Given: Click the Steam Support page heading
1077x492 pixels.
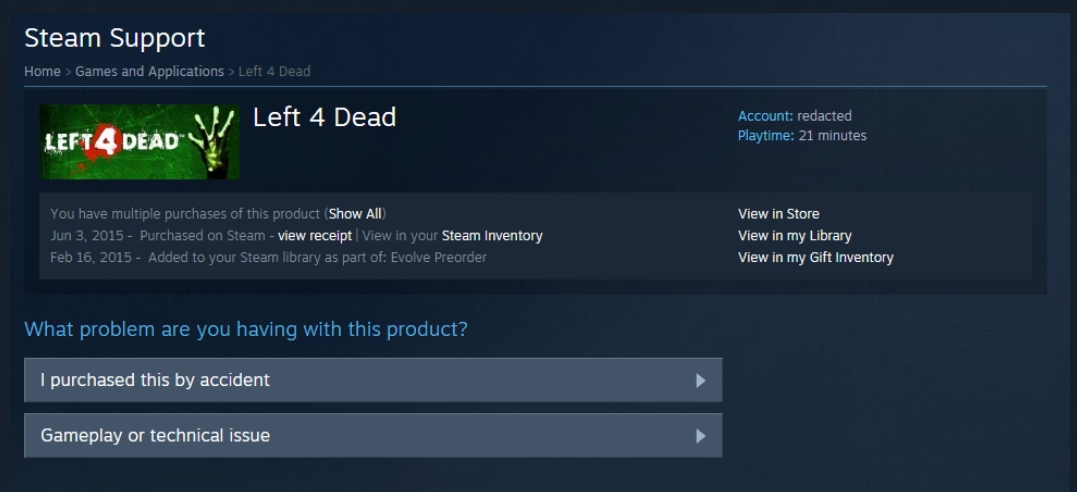Looking at the screenshot, I should click(115, 38).
